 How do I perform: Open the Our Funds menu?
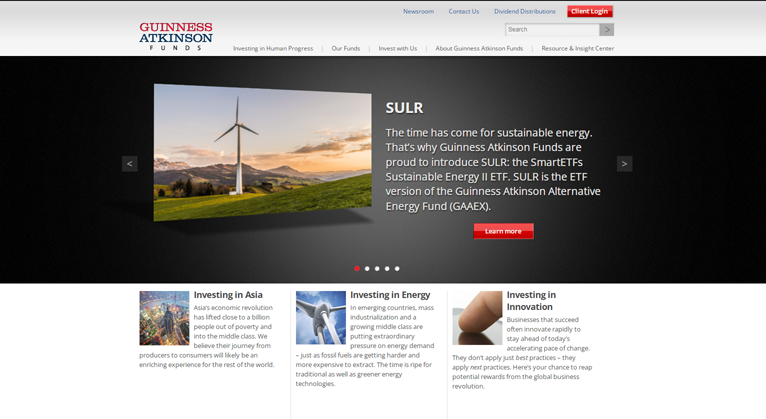346,48
